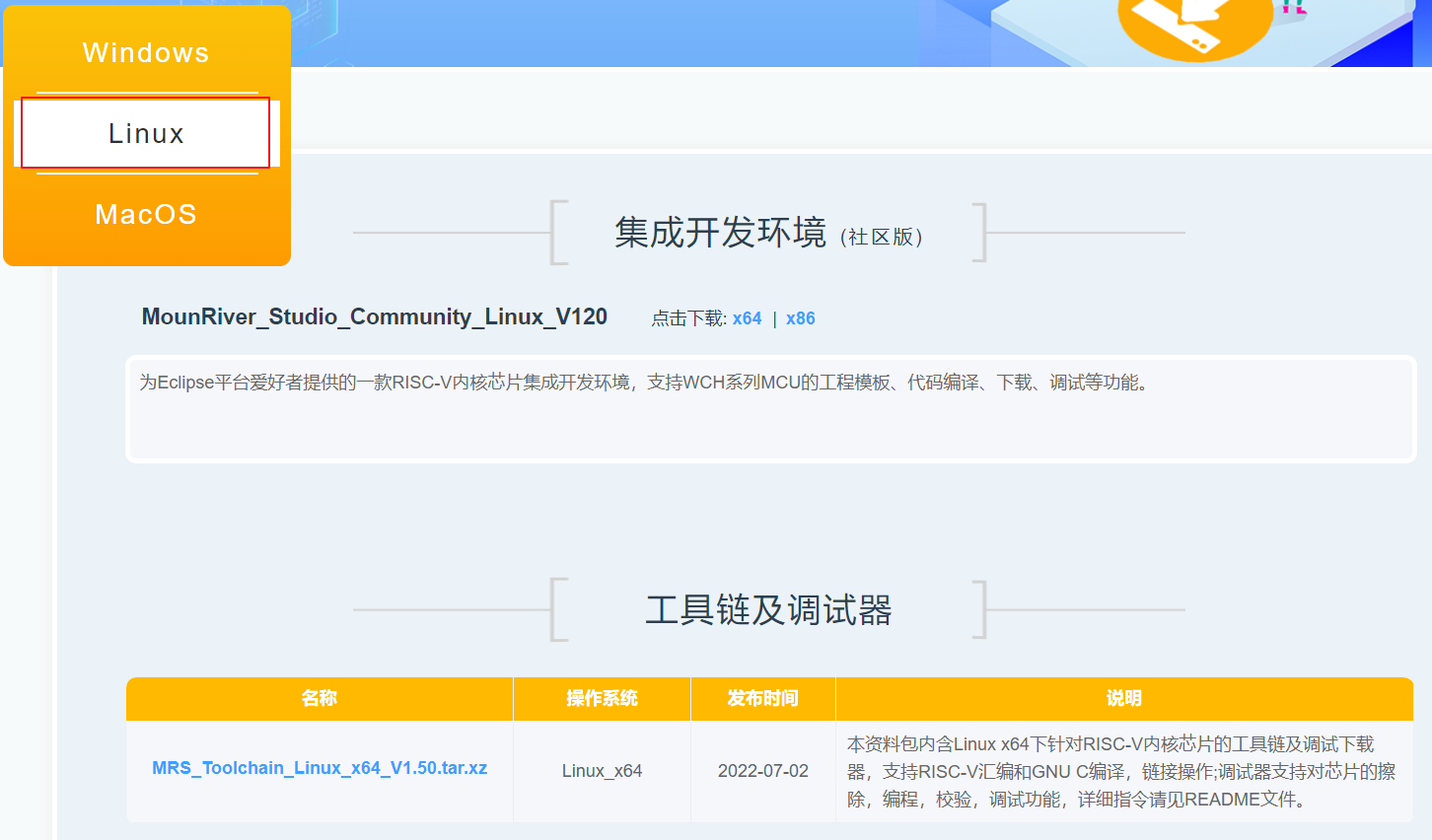Download the x86 MounRiver Studio build
Screen dimensions: 1432x840
[800, 318]
